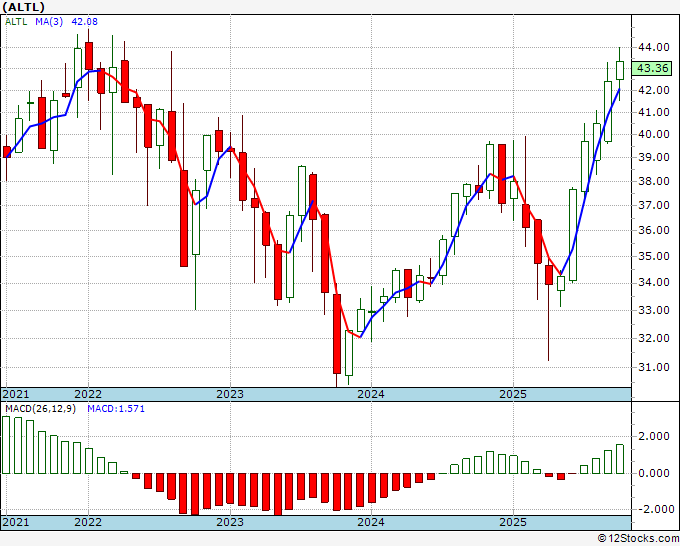Click 2021 on the MACD timeline
The image size is (680, 546).
point(16,522)
